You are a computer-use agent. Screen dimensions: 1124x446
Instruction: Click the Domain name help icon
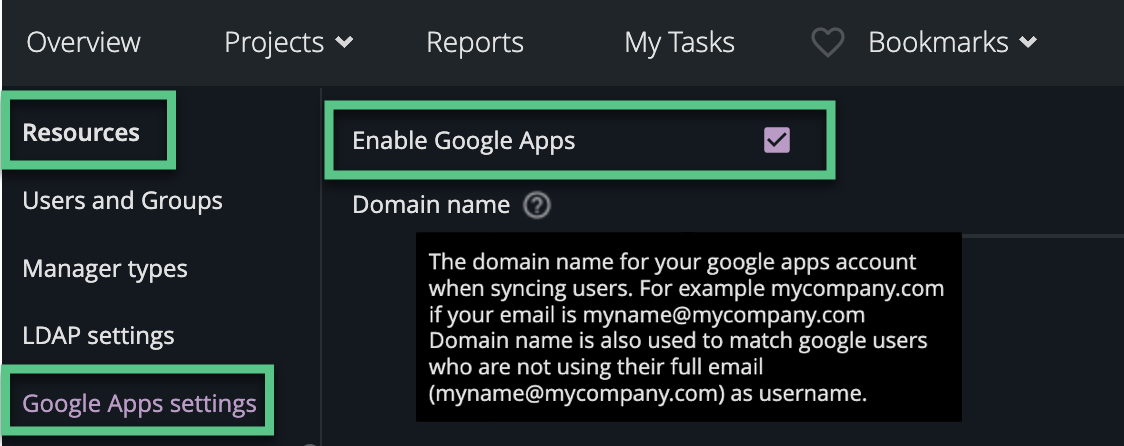tap(537, 206)
